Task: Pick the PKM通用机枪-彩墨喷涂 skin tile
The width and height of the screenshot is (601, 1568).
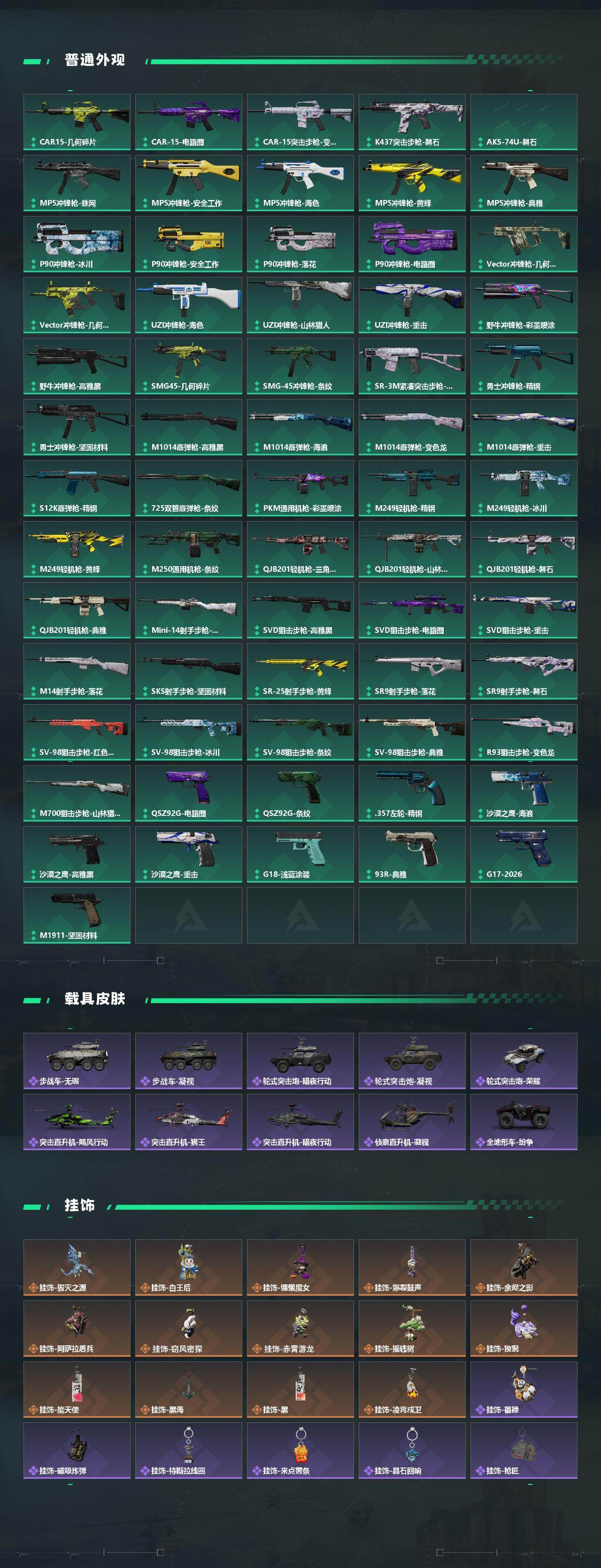Action: (300, 488)
